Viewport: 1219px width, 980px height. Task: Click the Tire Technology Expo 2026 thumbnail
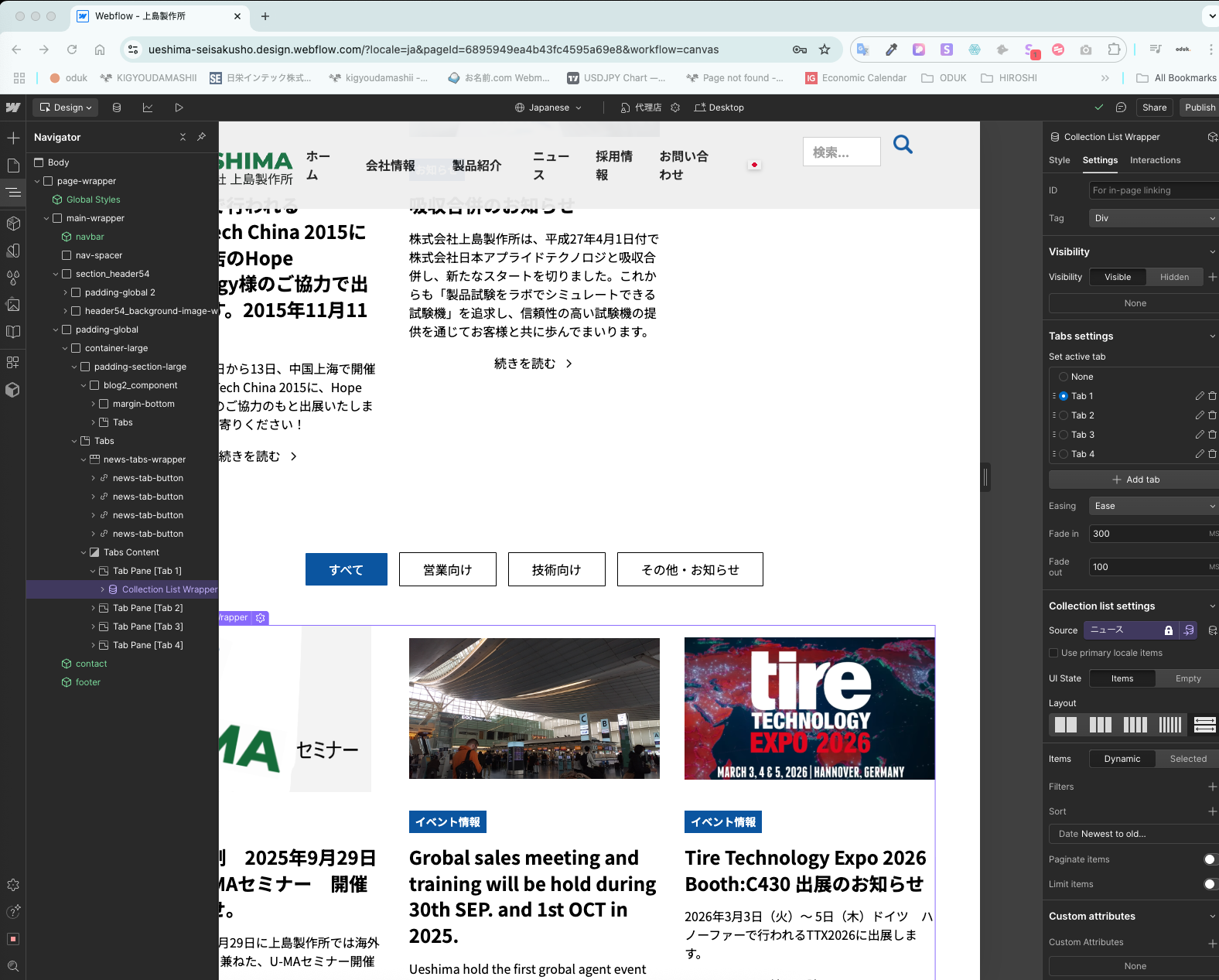[x=809, y=709]
